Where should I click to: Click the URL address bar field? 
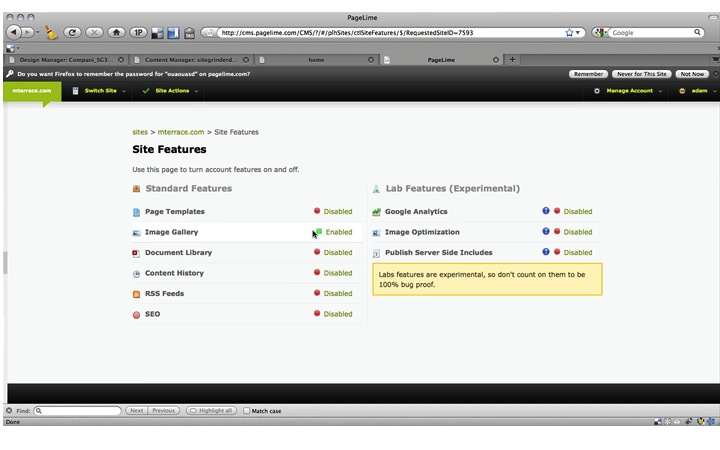pyautogui.click(x=392, y=33)
